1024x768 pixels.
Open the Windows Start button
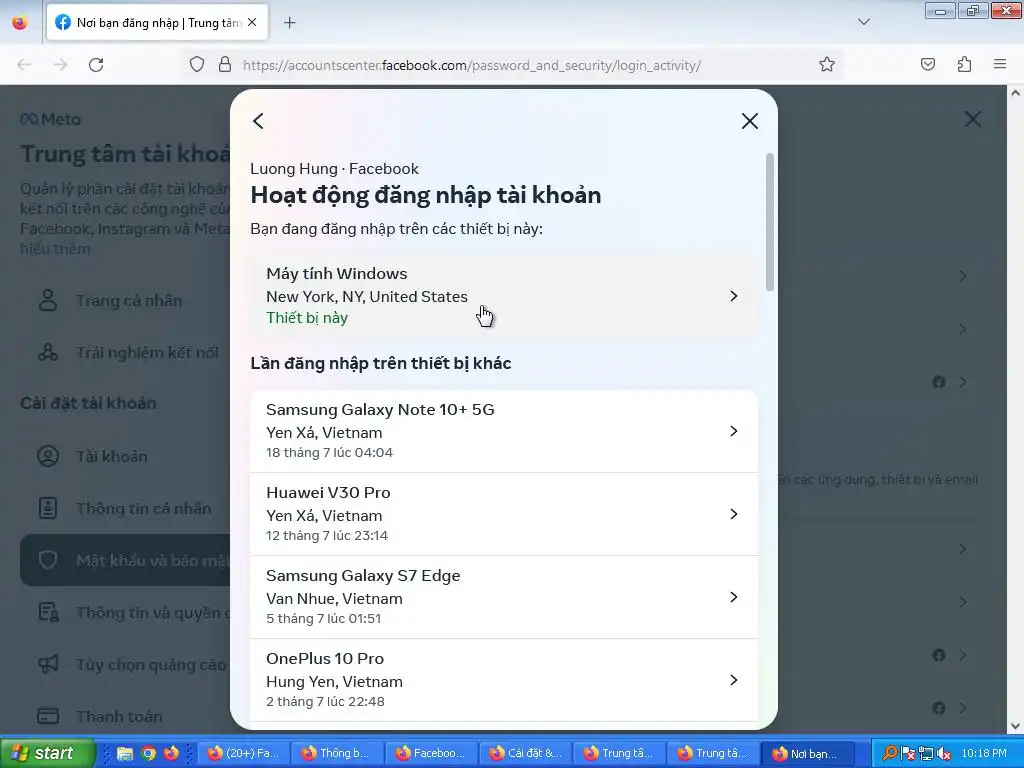click(x=47, y=753)
